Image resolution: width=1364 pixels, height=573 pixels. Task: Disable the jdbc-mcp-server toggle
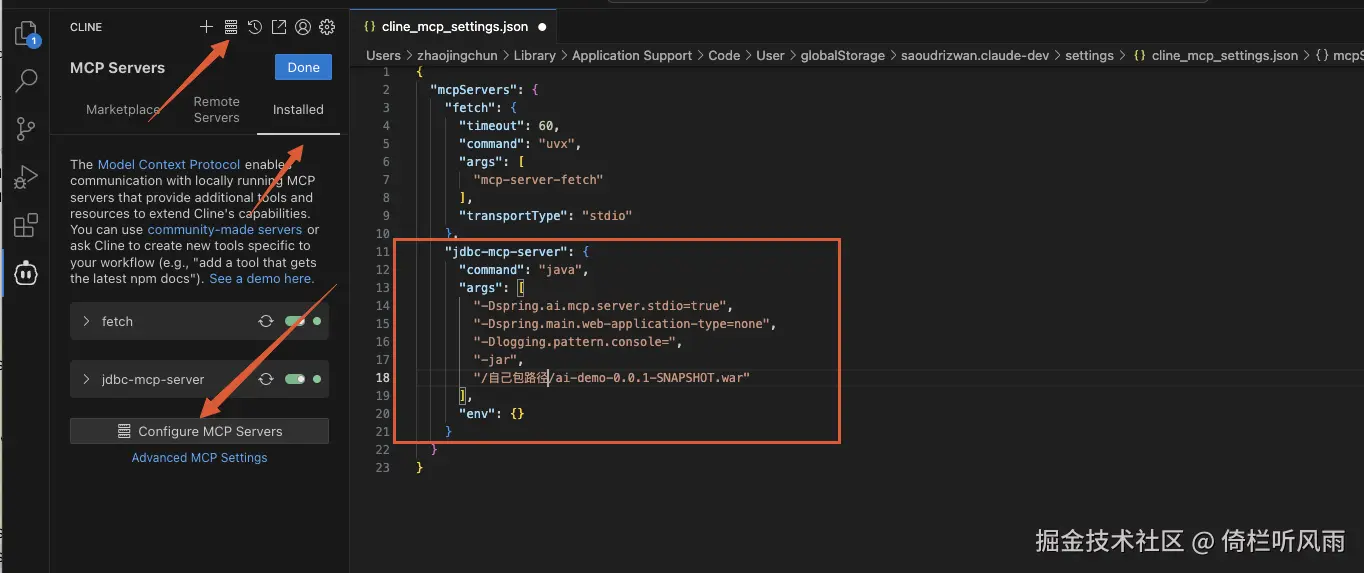[294, 379]
